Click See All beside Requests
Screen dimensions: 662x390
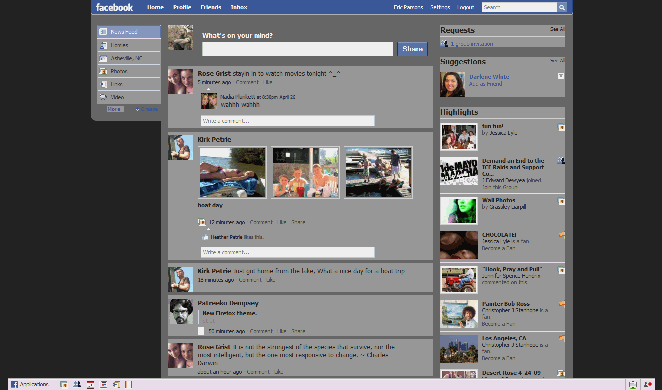coord(557,29)
